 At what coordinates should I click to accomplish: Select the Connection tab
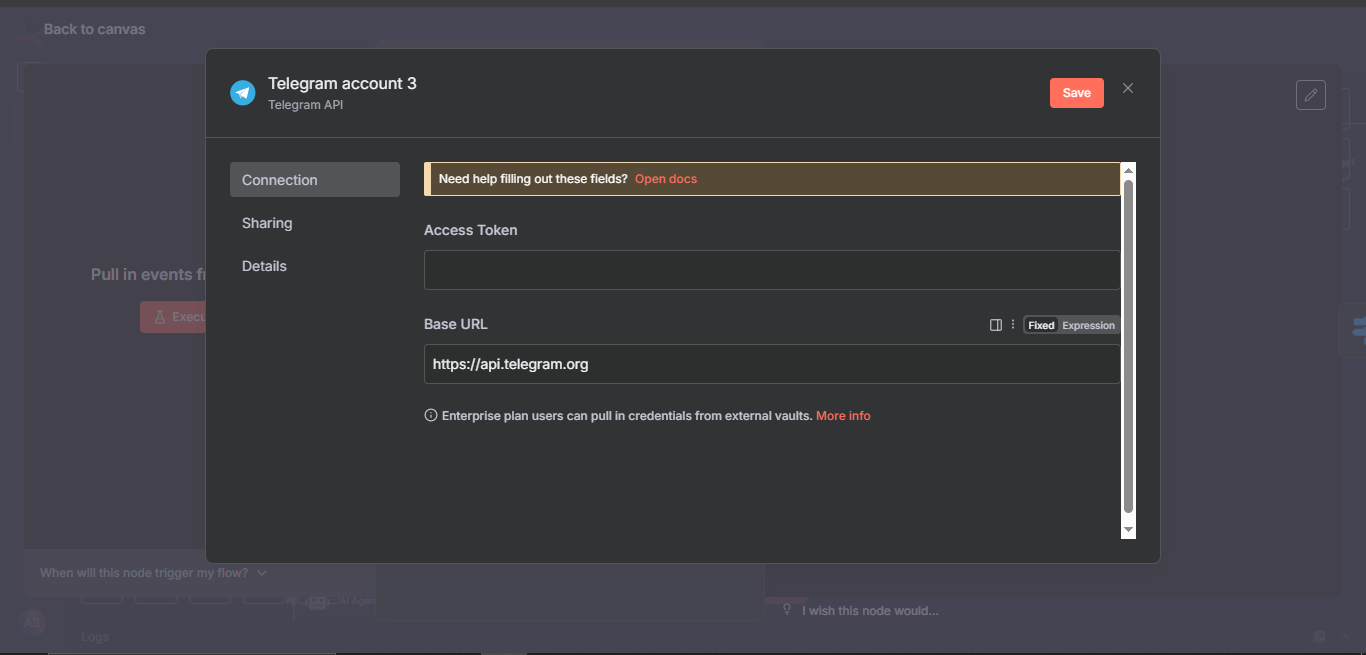coord(315,180)
